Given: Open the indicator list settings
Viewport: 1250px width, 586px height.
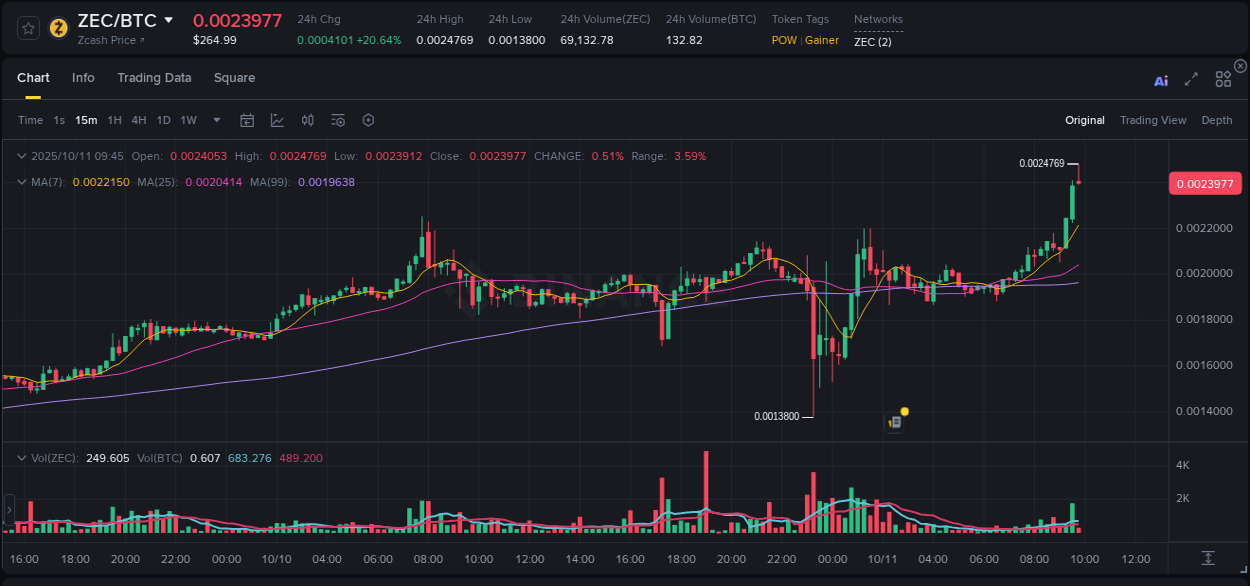Looking at the screenshot, I should 338,120.
